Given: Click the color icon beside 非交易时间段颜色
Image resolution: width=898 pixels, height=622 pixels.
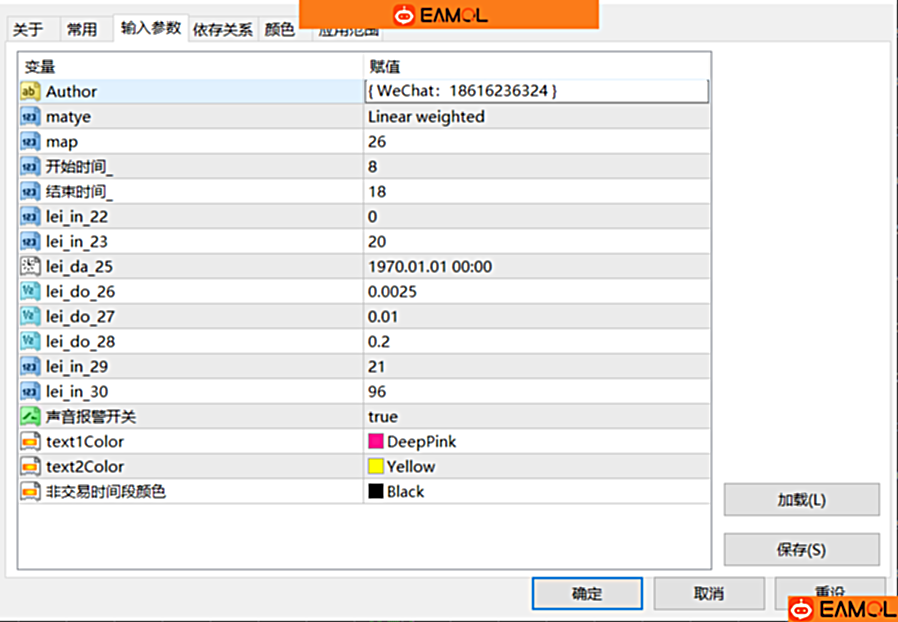Looking at the screenshot, I should point(29,492).
